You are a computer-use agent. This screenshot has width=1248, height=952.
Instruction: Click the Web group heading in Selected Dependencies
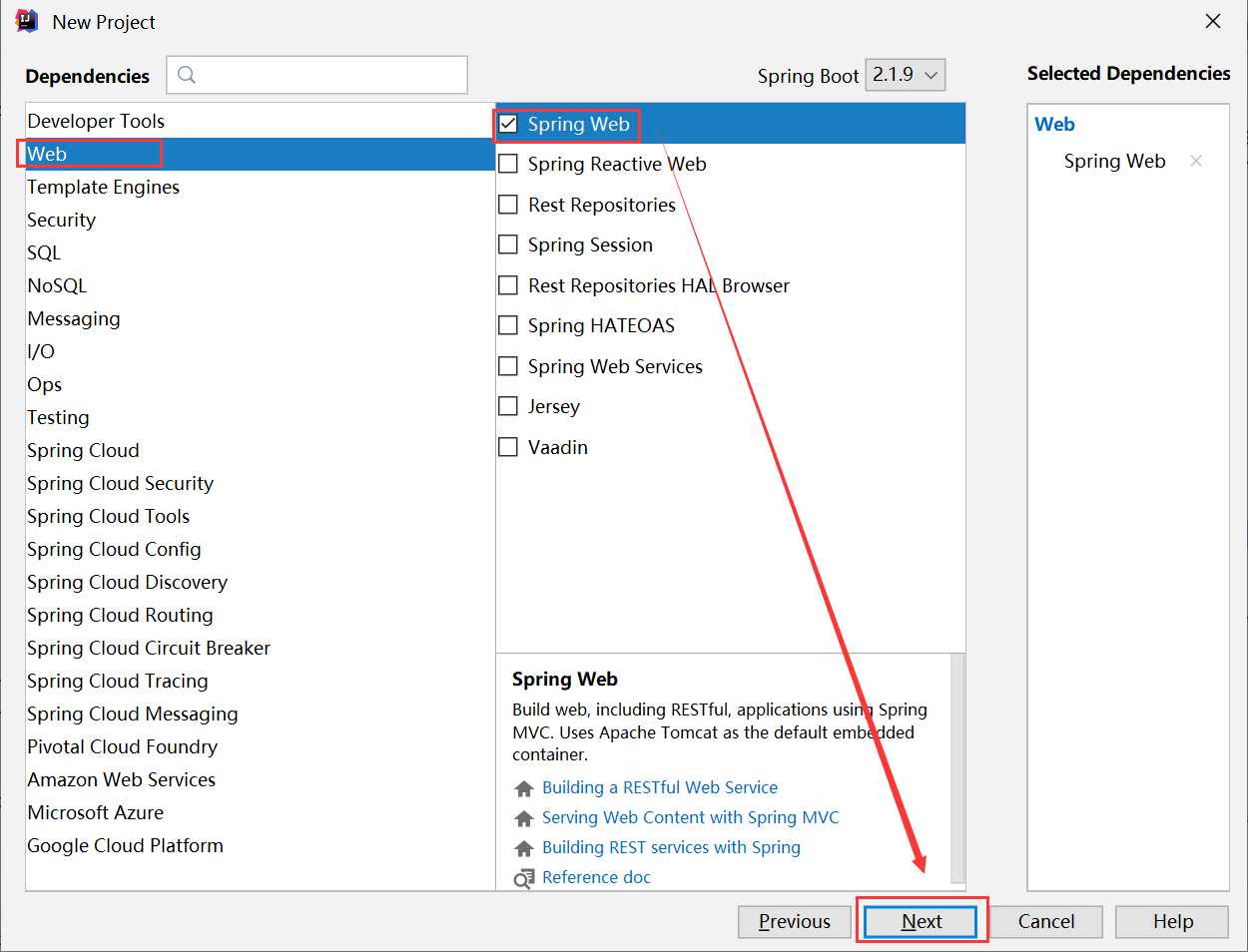point(1054,124)
